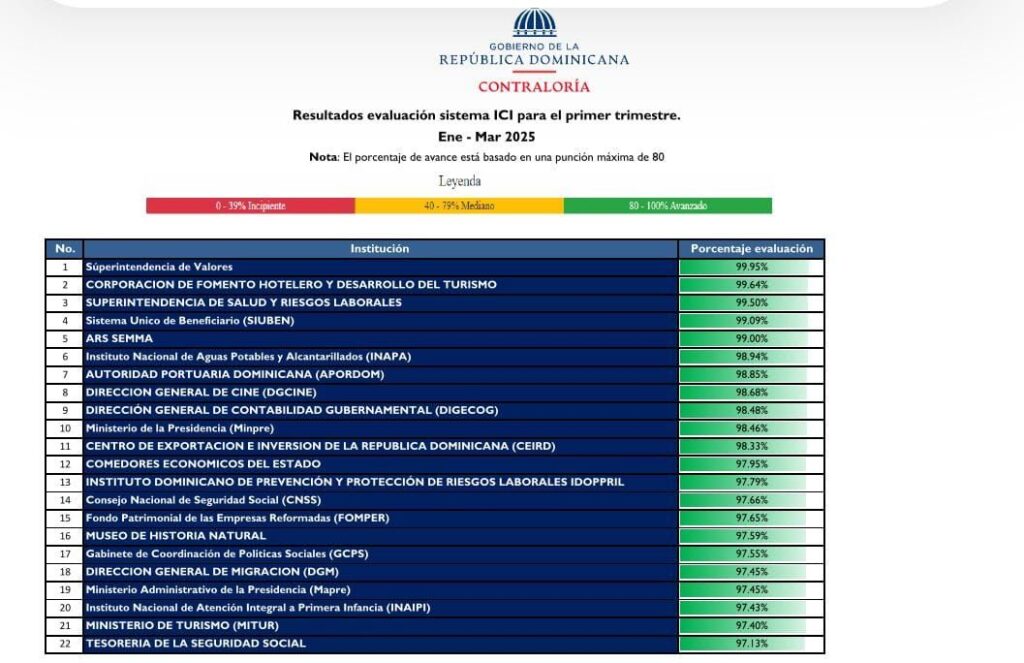The image size is (1024, 663).
Task: Click the 'Leyenda' label
Action: pyautogui.click(x=460, y=181)
